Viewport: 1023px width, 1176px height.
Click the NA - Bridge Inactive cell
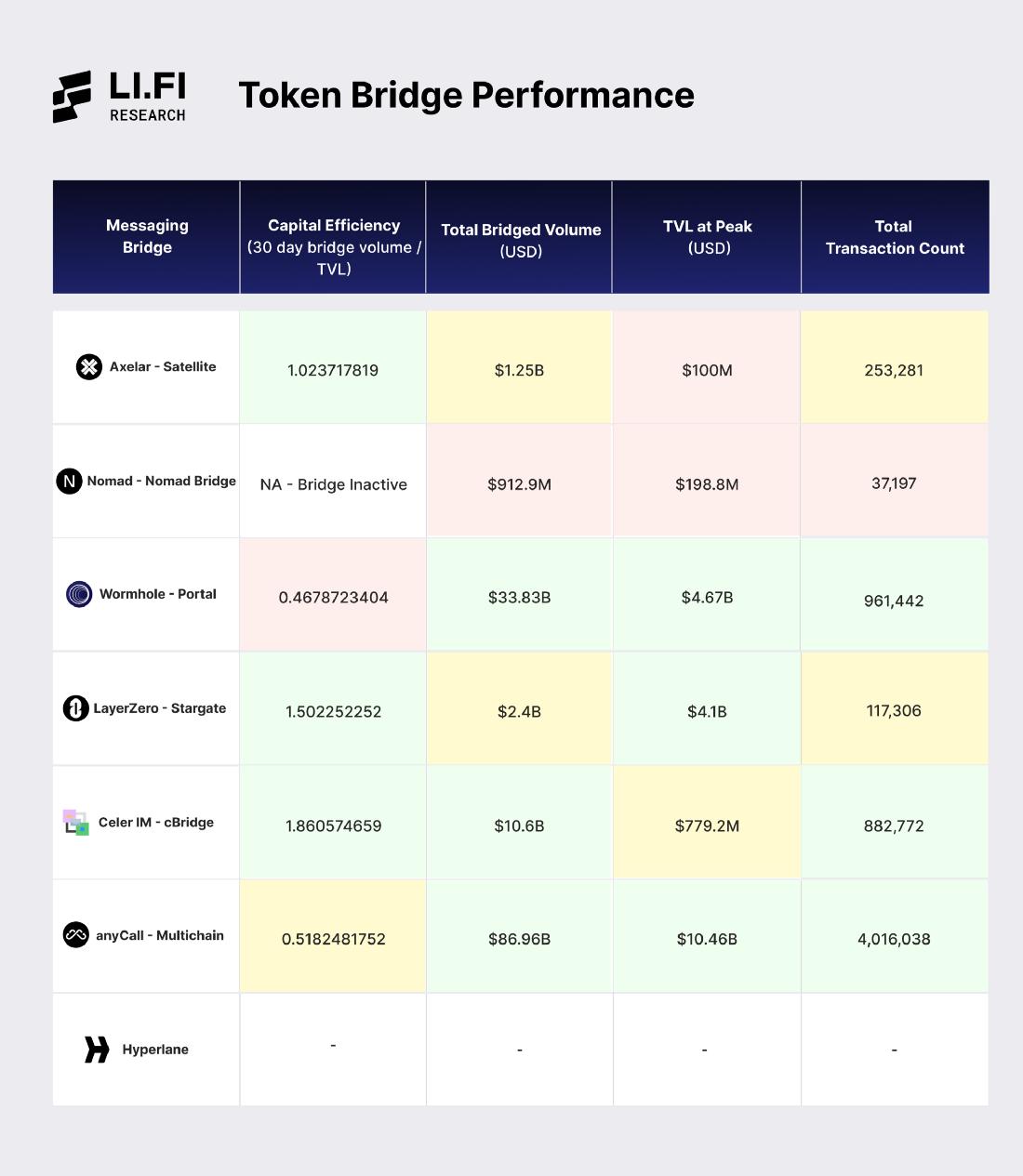(x=333, y=484)
